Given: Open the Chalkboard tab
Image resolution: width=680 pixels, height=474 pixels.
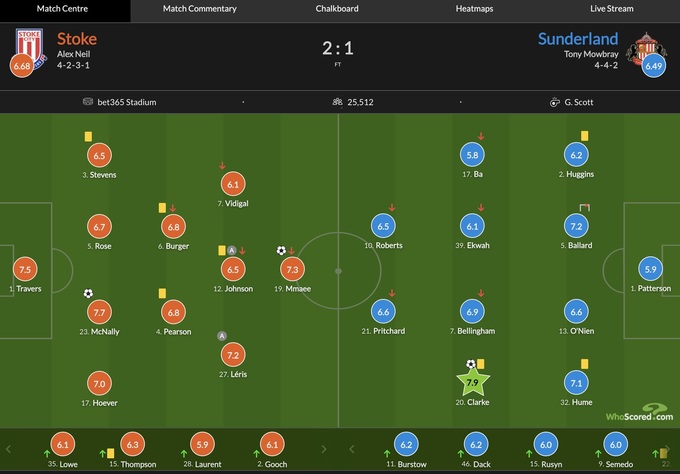Looking at the screenshot, I should click(337, 9).
